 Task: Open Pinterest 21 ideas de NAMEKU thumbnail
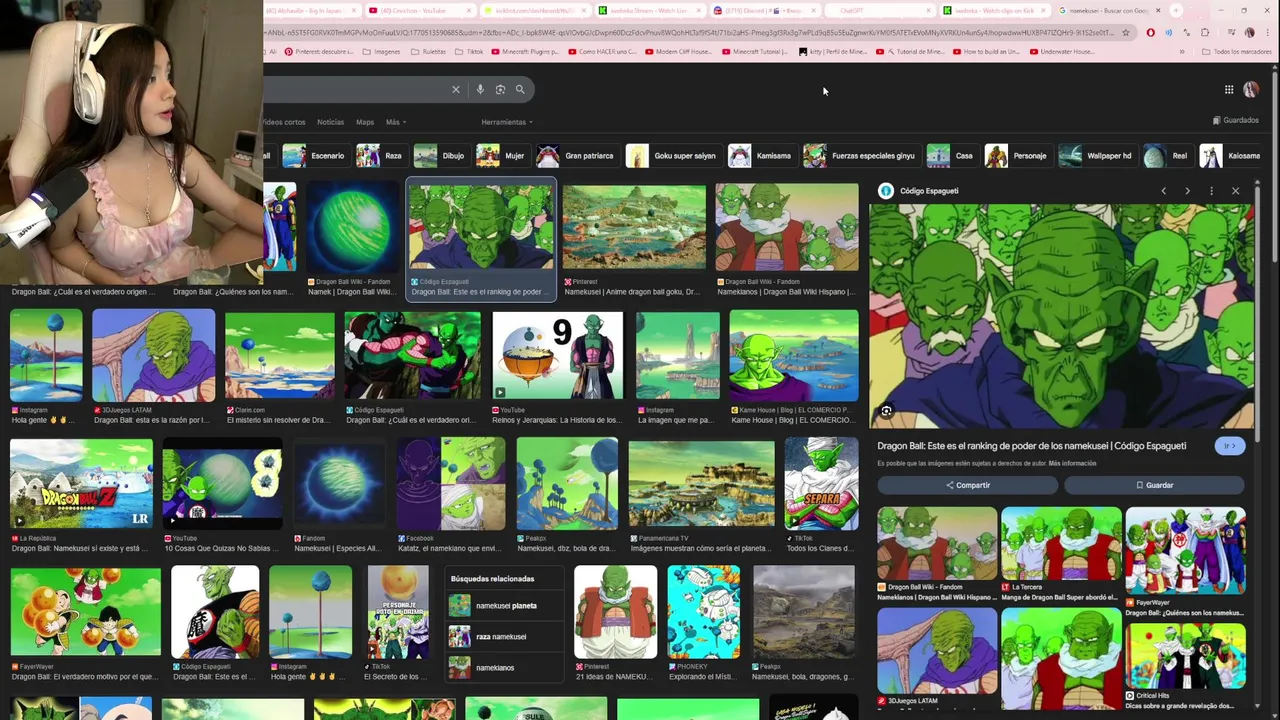pyautogui.click(x=615, y=612)
